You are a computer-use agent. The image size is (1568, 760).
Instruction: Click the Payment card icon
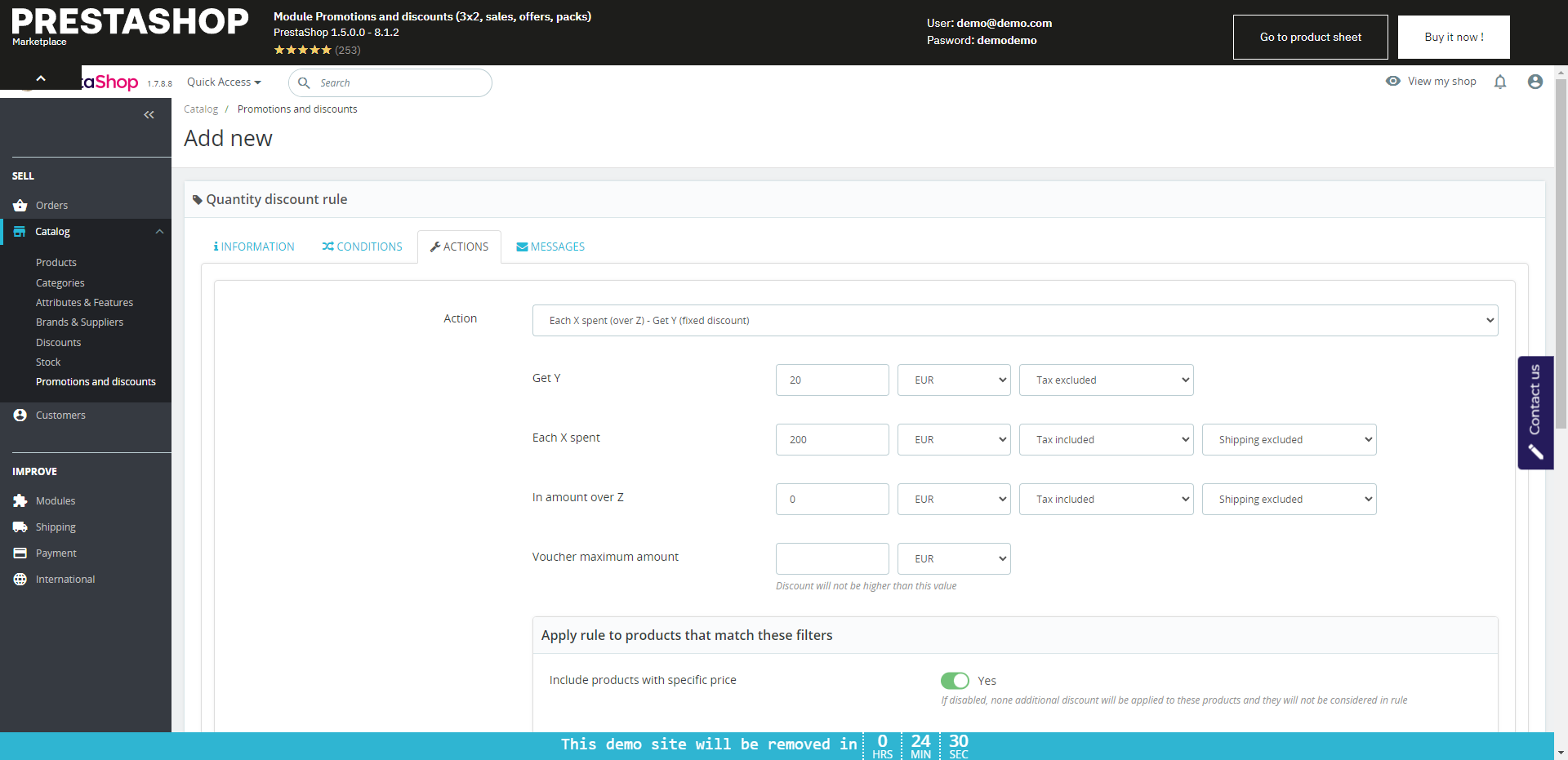click(20, 553)
